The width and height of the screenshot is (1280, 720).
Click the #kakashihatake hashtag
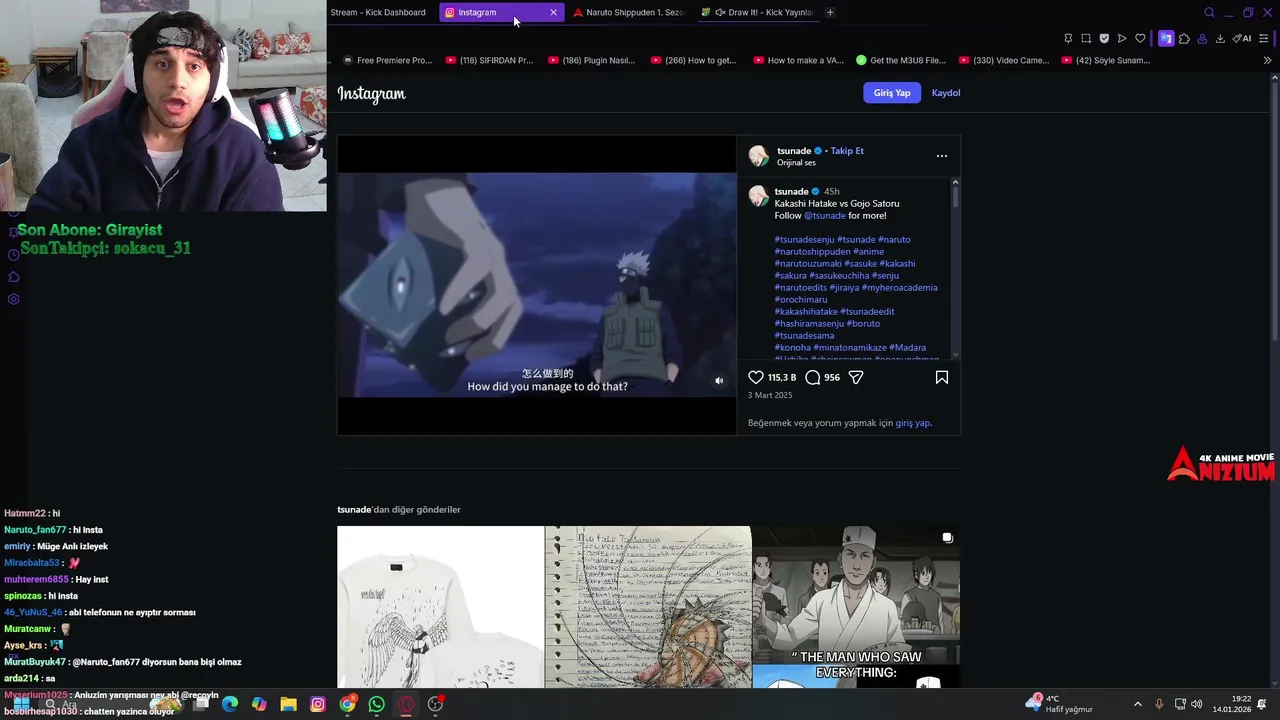tap(806, 312)
